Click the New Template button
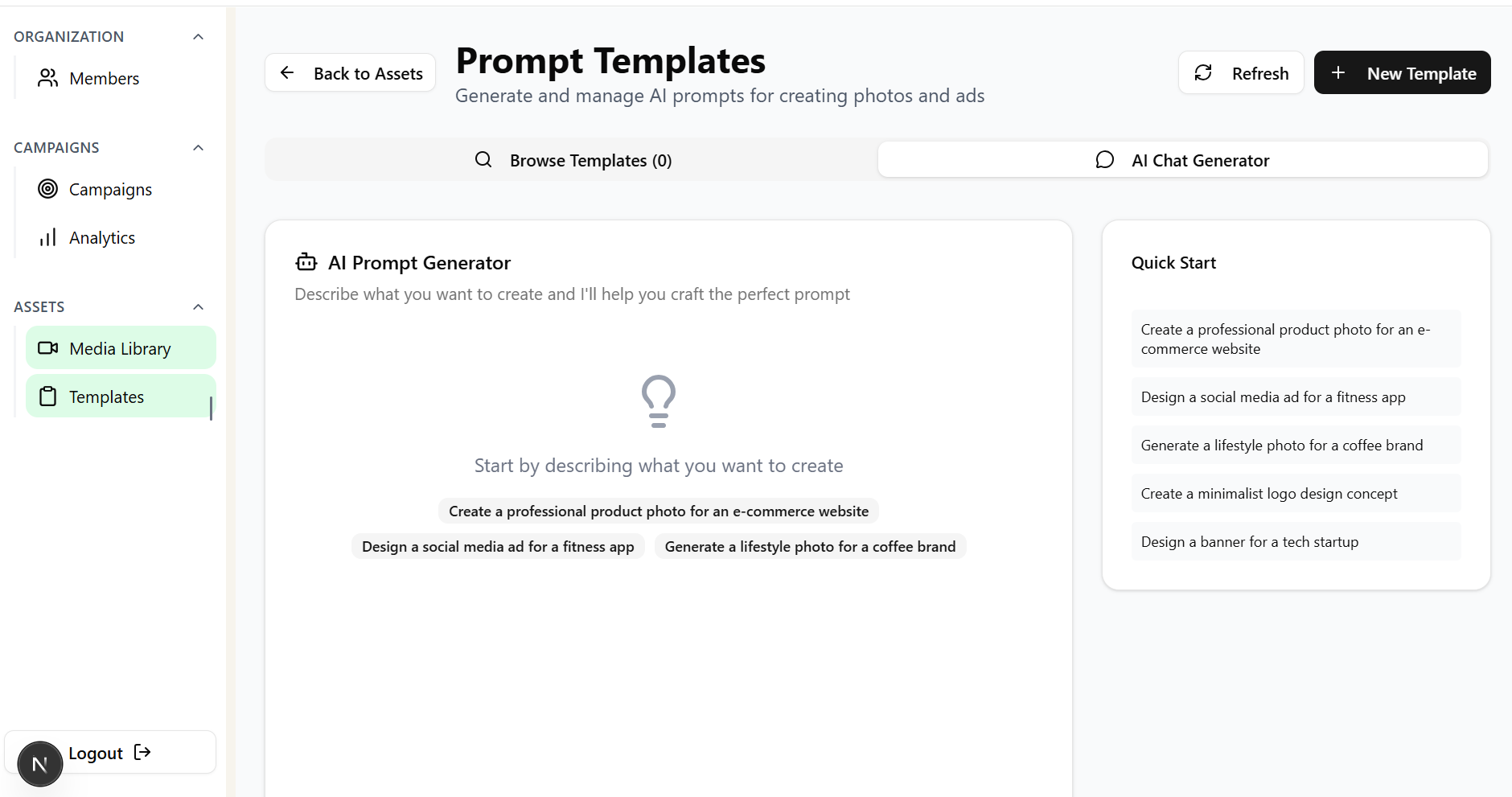Screen dimensions: 1512x797 [1402, 73]
